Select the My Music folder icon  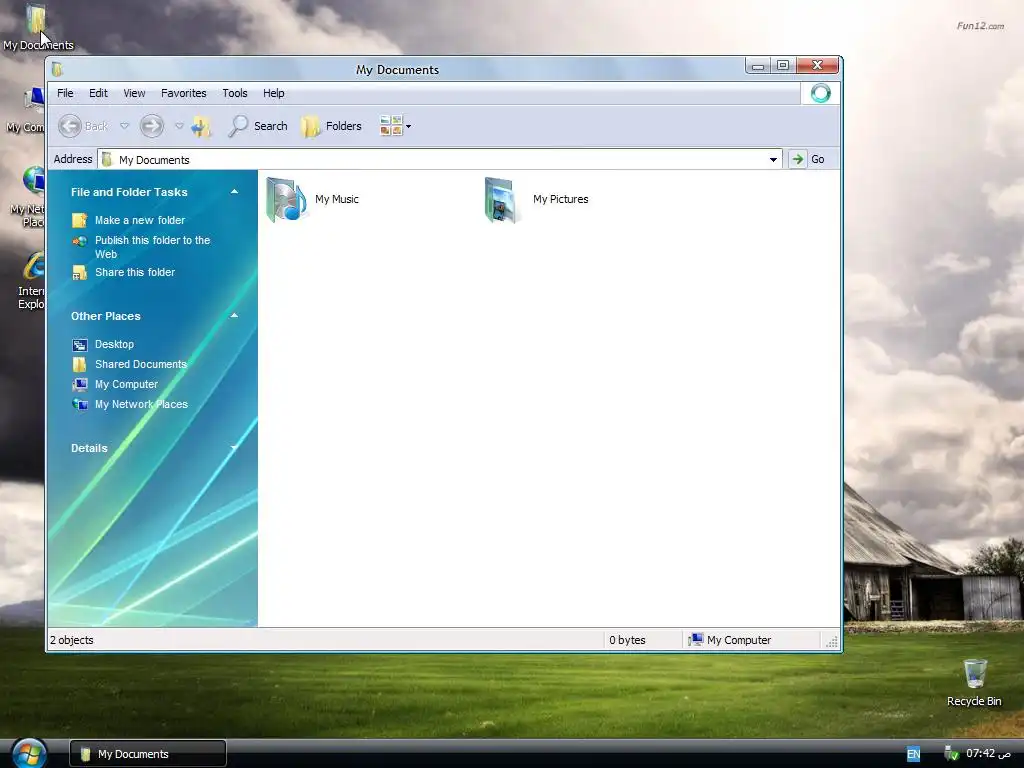pos(287,199)
